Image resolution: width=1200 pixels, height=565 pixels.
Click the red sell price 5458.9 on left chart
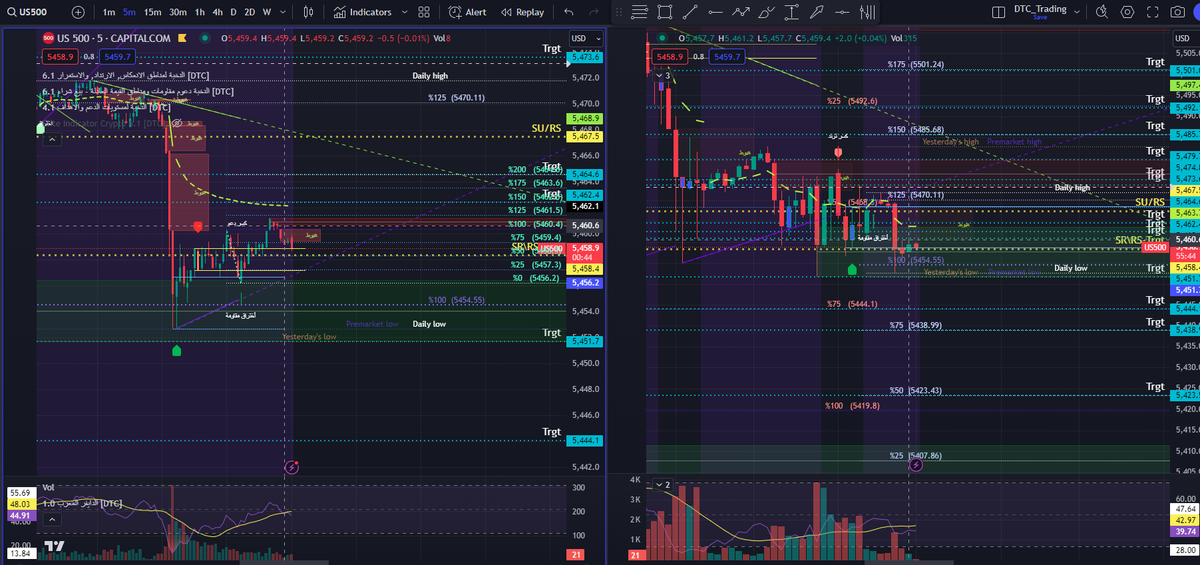60,57
